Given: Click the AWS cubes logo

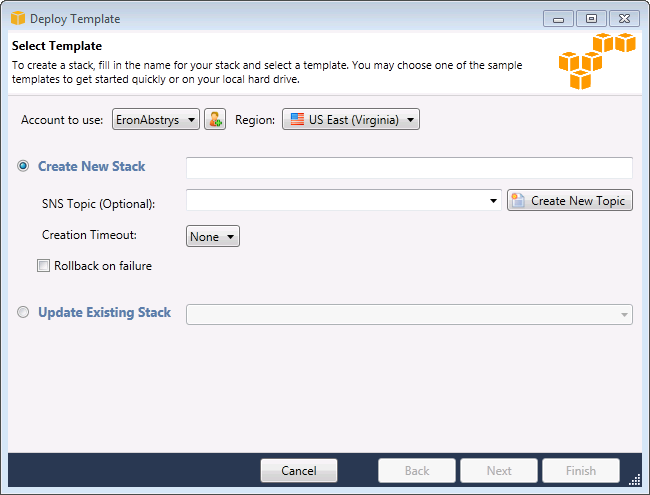Looking at the screenshot, I should coord(597,60).
